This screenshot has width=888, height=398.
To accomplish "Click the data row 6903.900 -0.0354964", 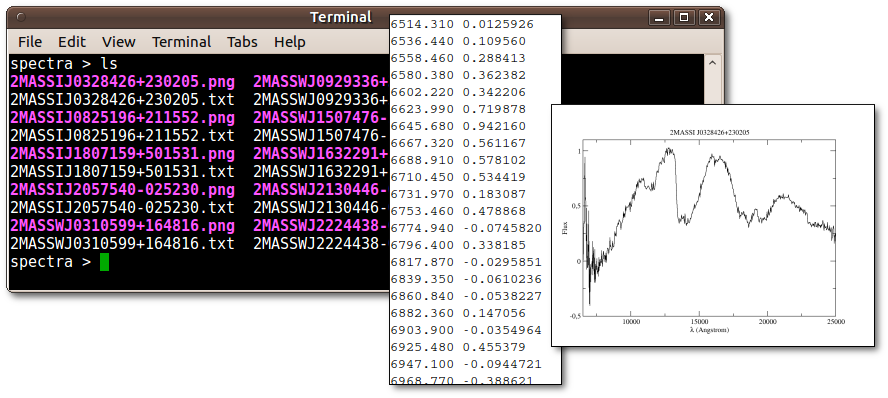I will pyautogui.click(x=467, y=330).
